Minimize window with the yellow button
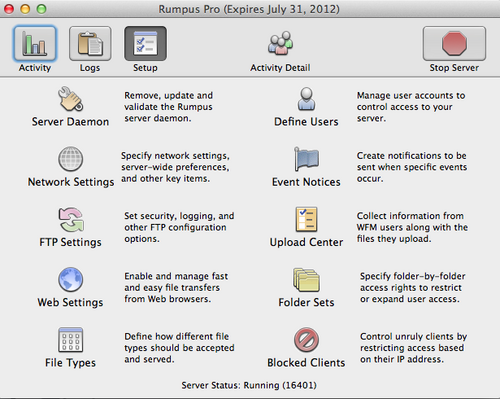 tap(25, 9)
